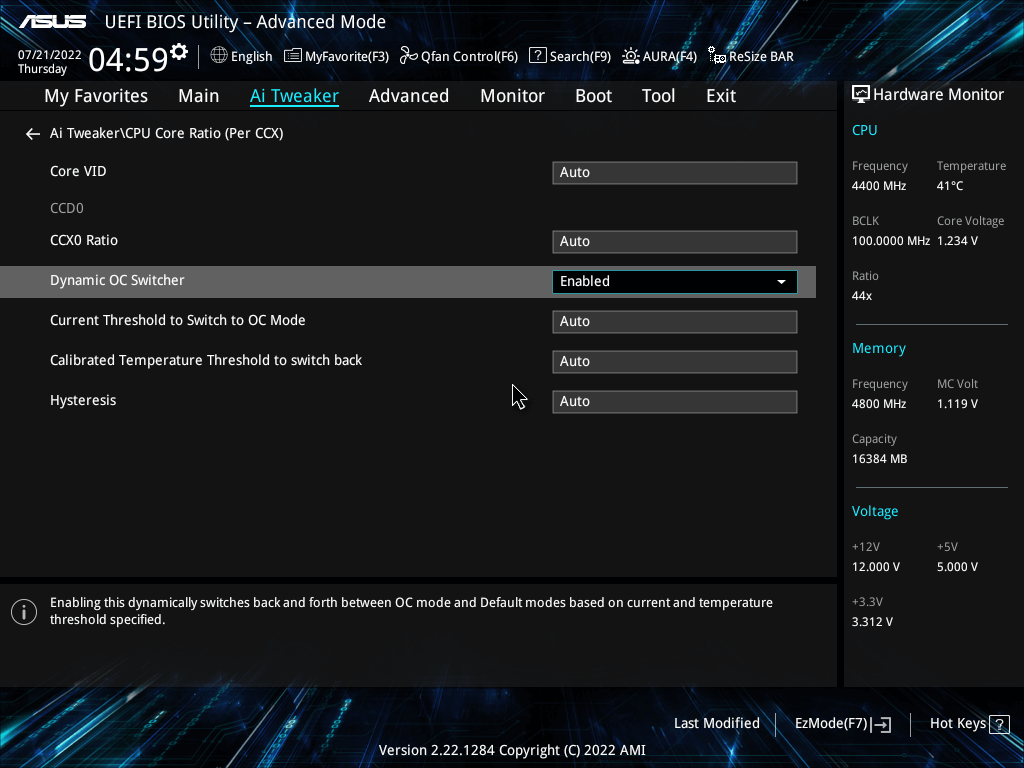
Task: Click the Hardware Monitor screen icon
Action: click(861, 95)
